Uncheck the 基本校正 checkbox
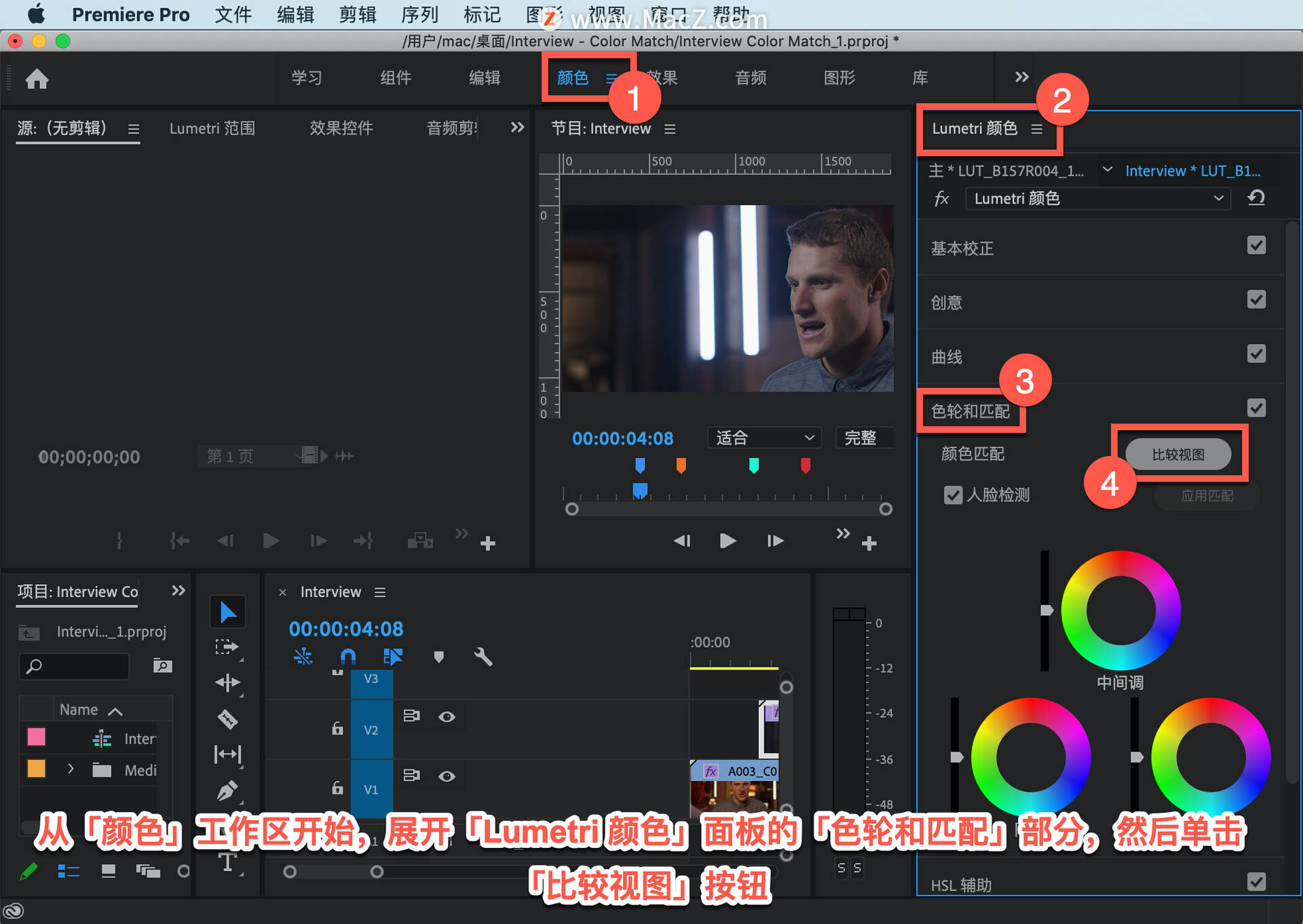 pyautogui.click(x=1256, y=245)
